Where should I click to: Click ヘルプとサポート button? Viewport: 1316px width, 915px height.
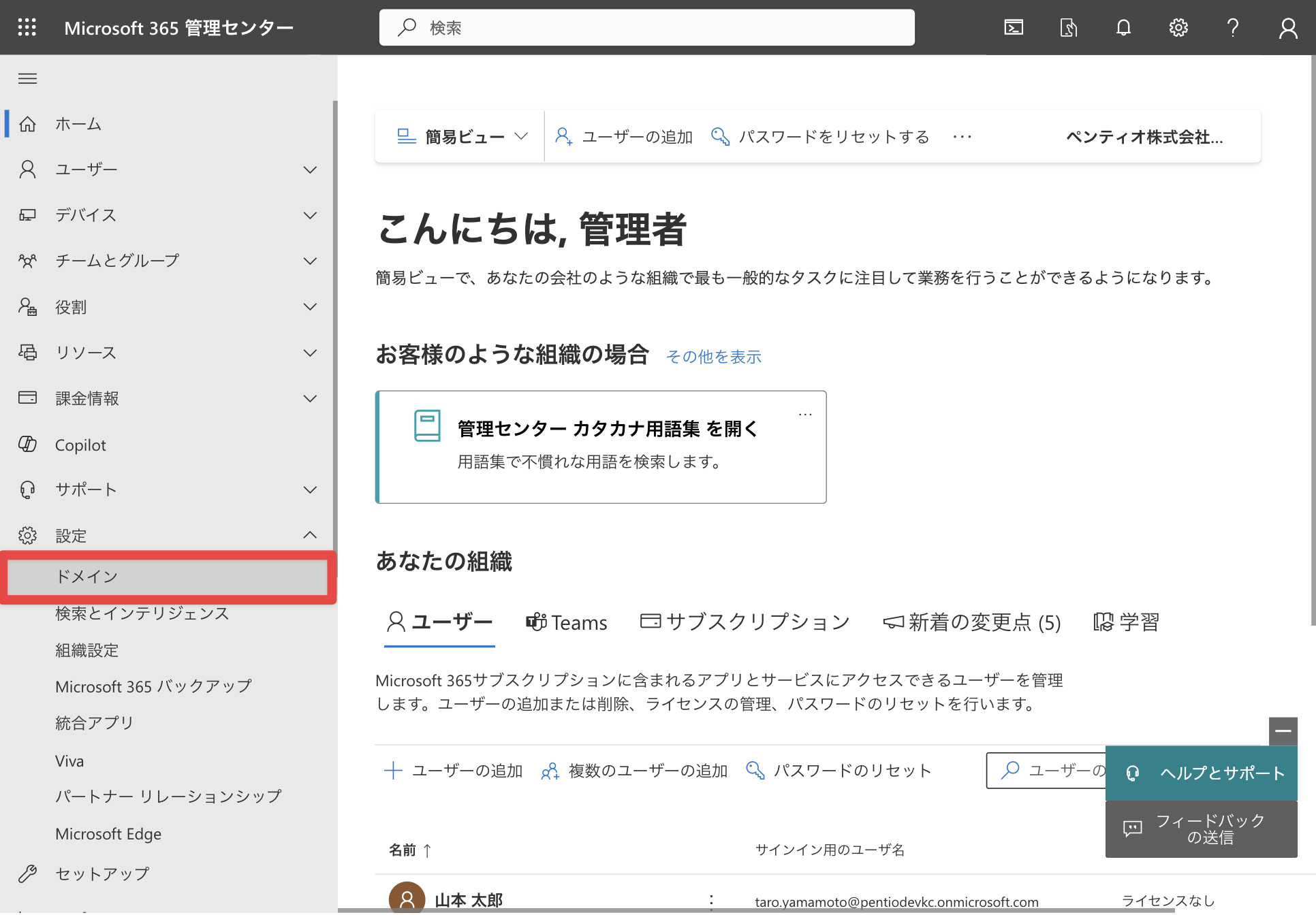click(1201, 773)
